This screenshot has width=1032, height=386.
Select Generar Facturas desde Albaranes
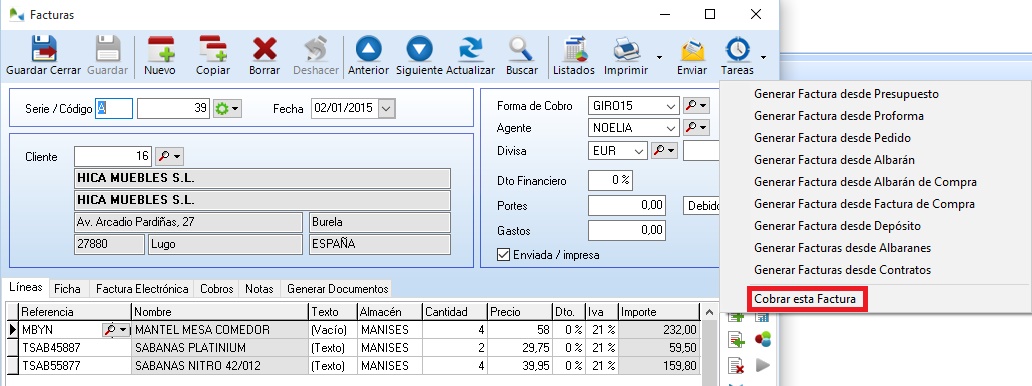pos(842,248)
